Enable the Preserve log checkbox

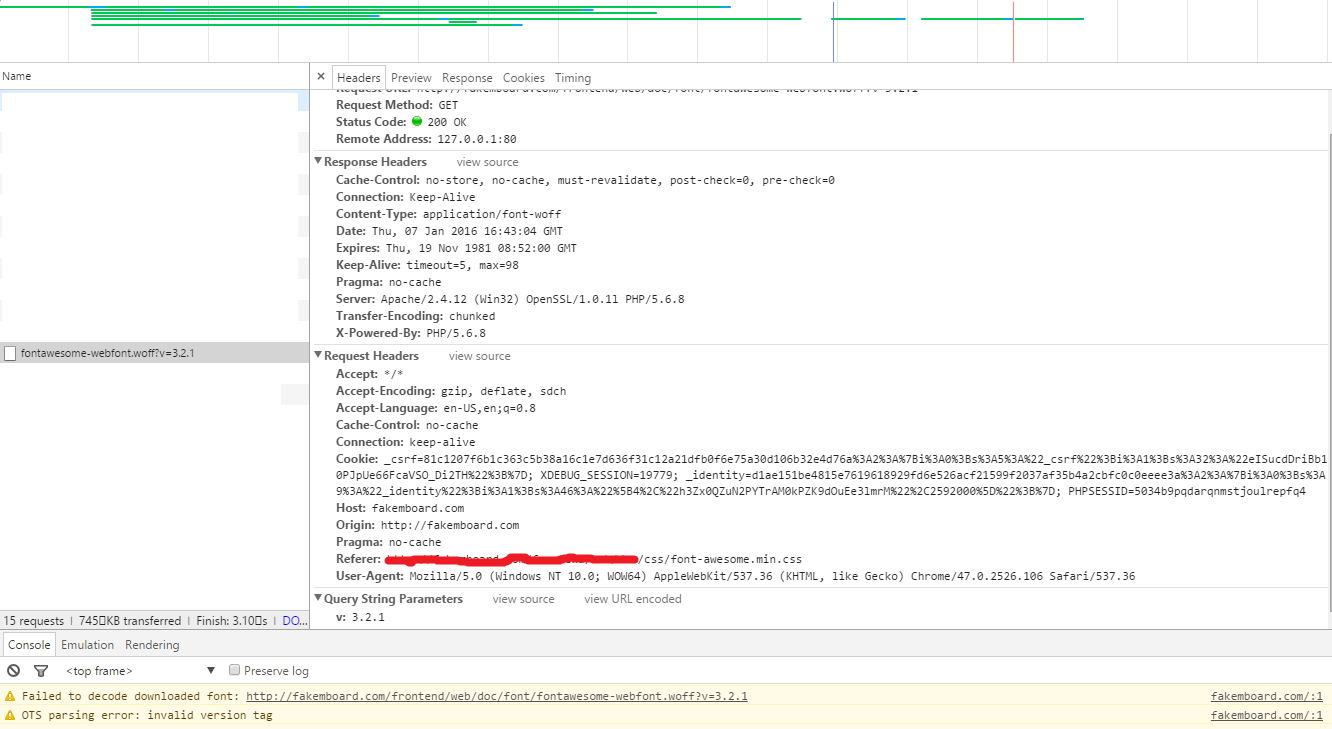[x=235, y=670]
